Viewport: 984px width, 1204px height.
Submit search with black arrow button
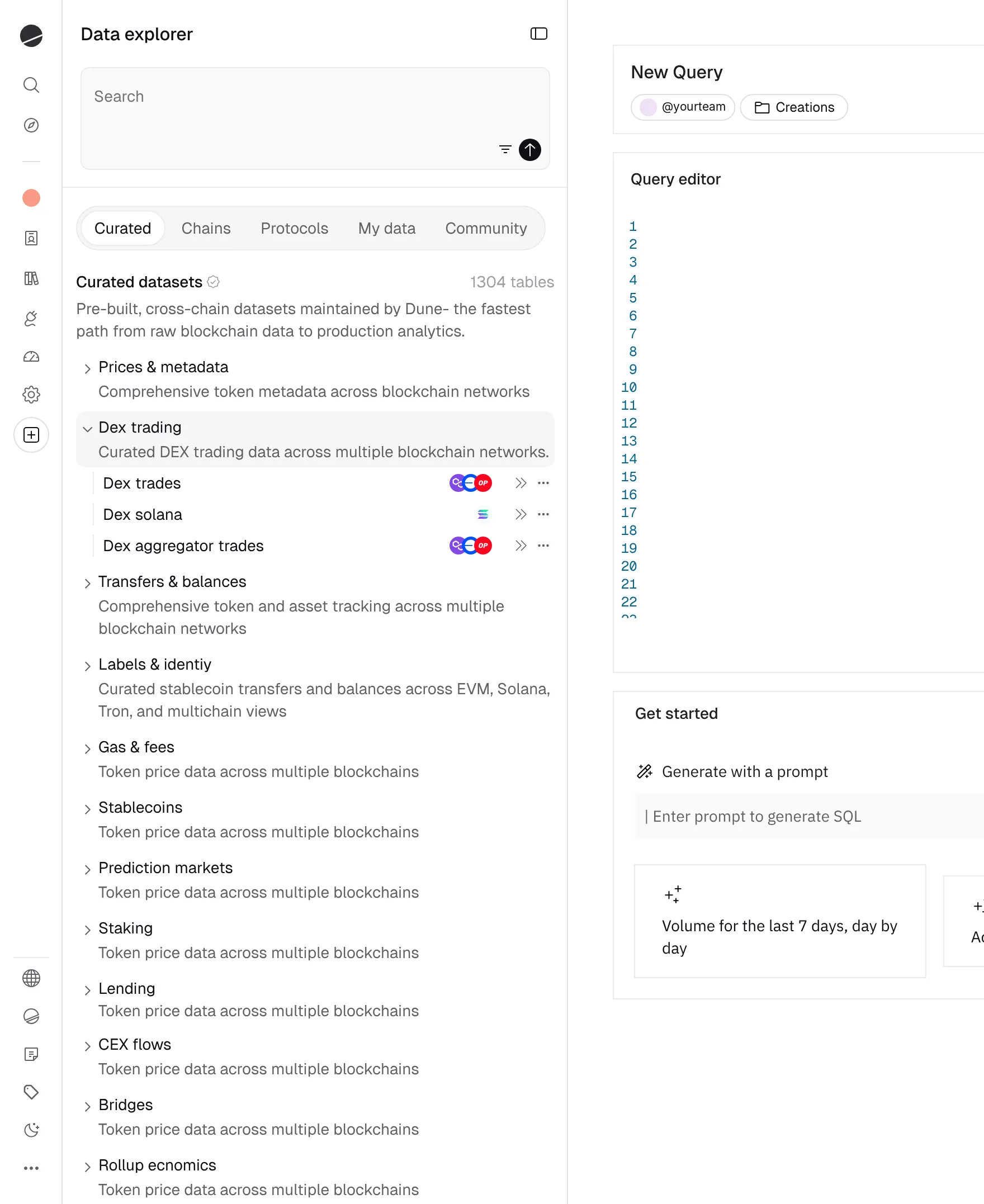tap(530, 150)
